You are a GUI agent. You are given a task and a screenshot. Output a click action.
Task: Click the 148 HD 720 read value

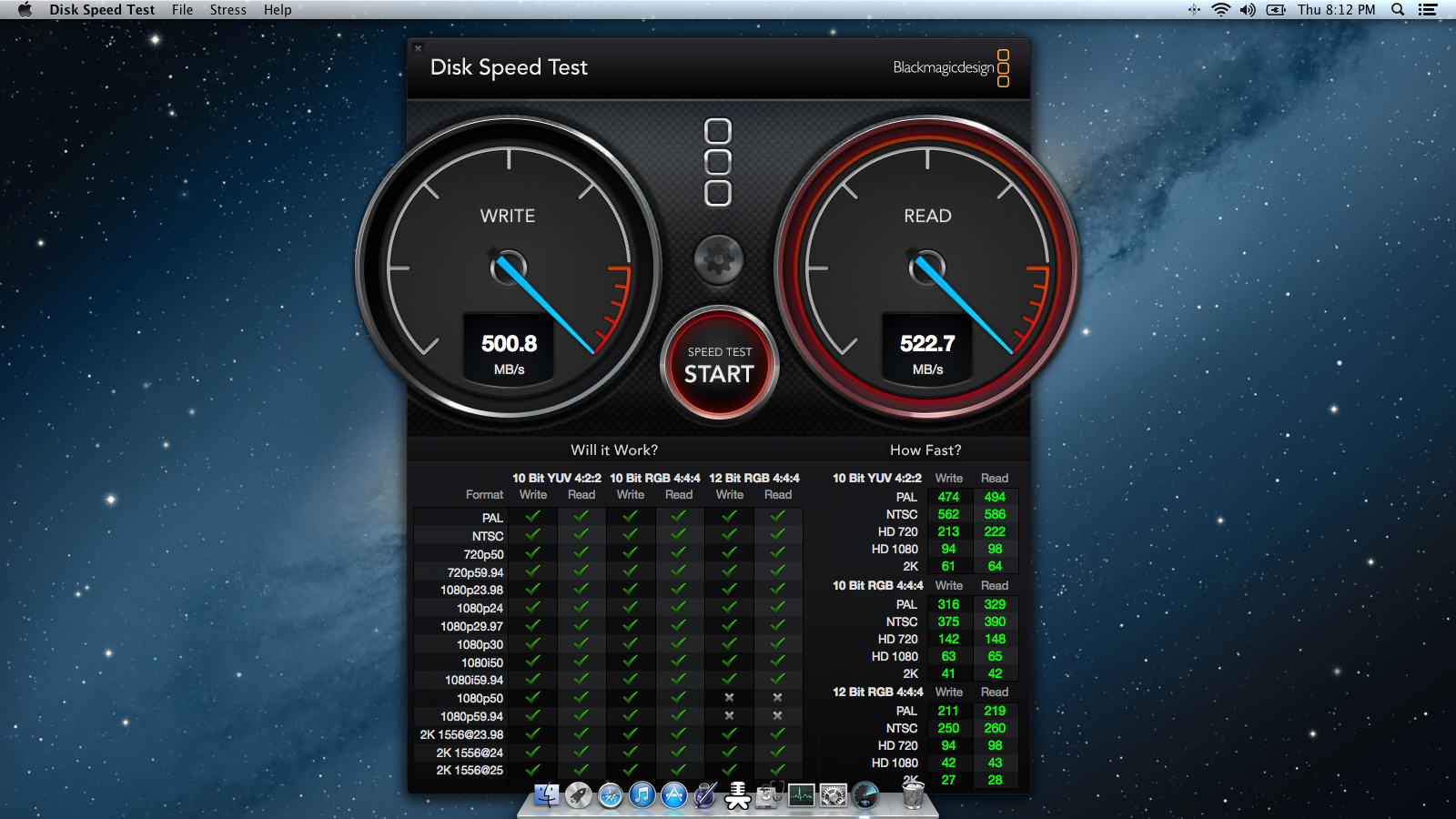[995, 639]
